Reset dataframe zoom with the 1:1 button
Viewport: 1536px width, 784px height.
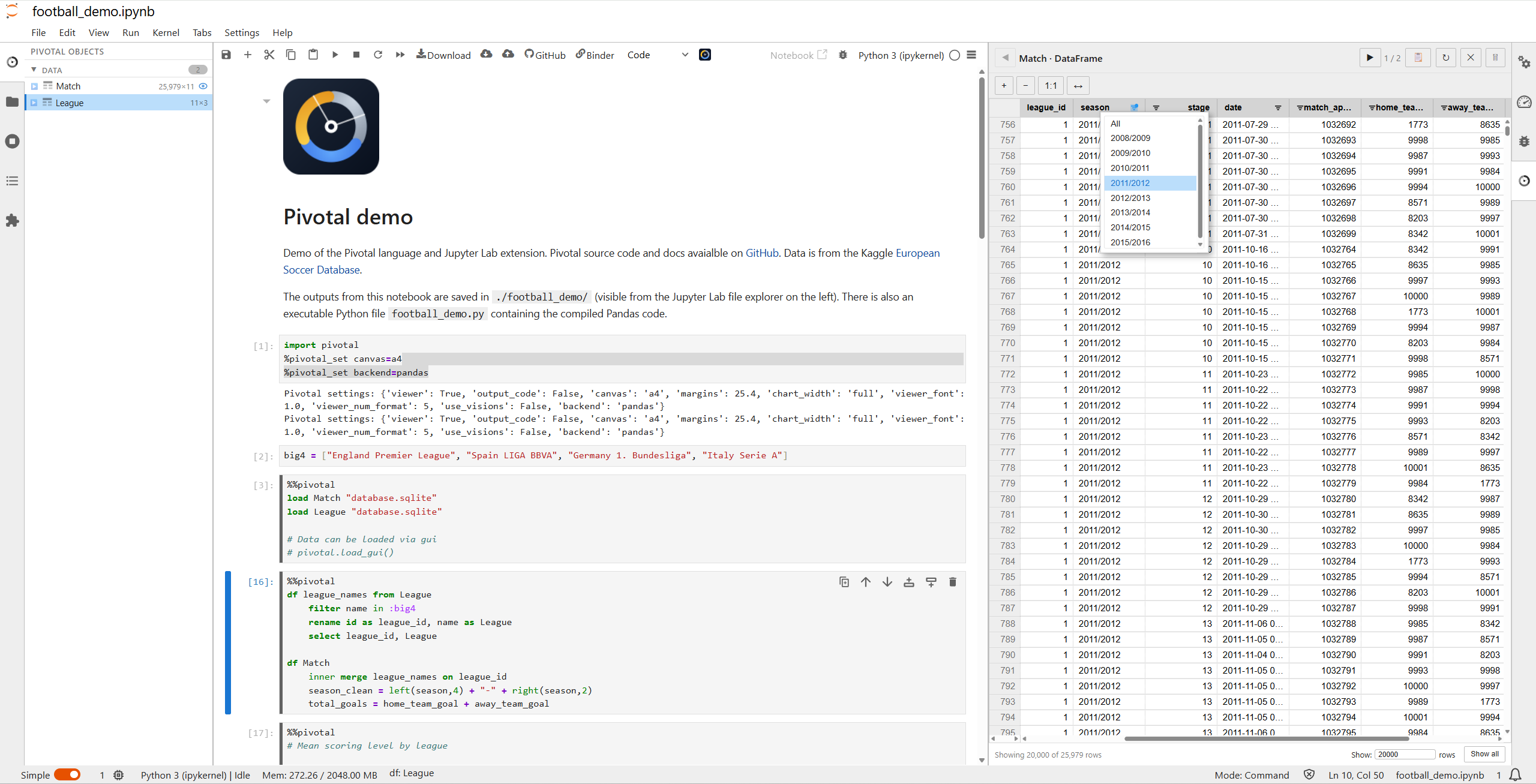(1051, 86)
